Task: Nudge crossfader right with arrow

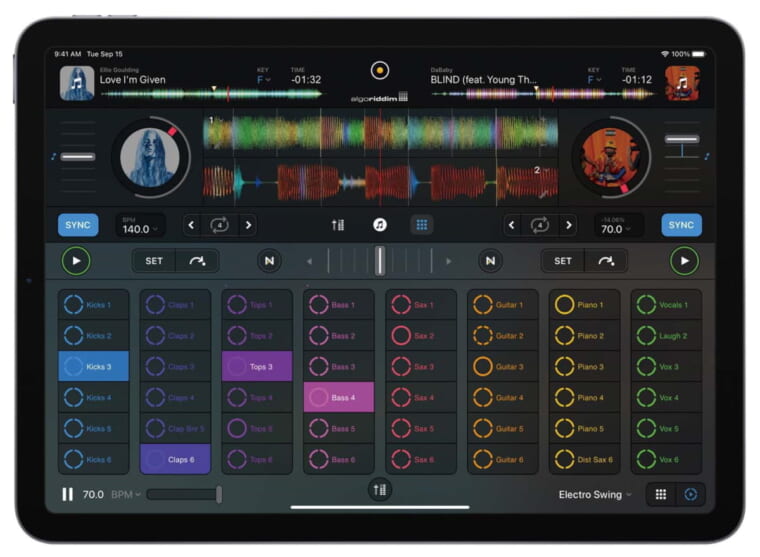Action: coord(449,261)
